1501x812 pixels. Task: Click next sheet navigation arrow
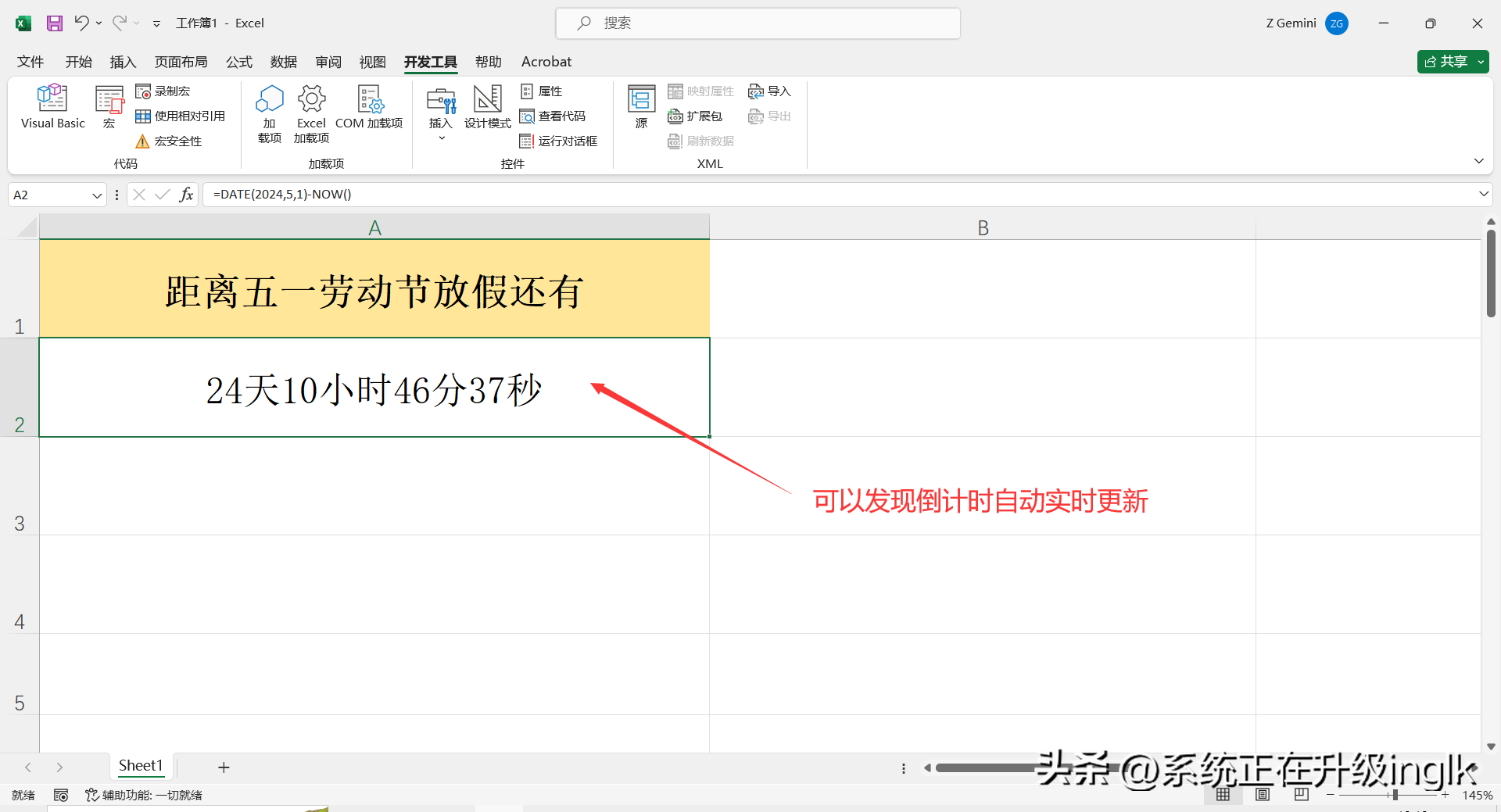pyautogui.click(x=59, y=767)
